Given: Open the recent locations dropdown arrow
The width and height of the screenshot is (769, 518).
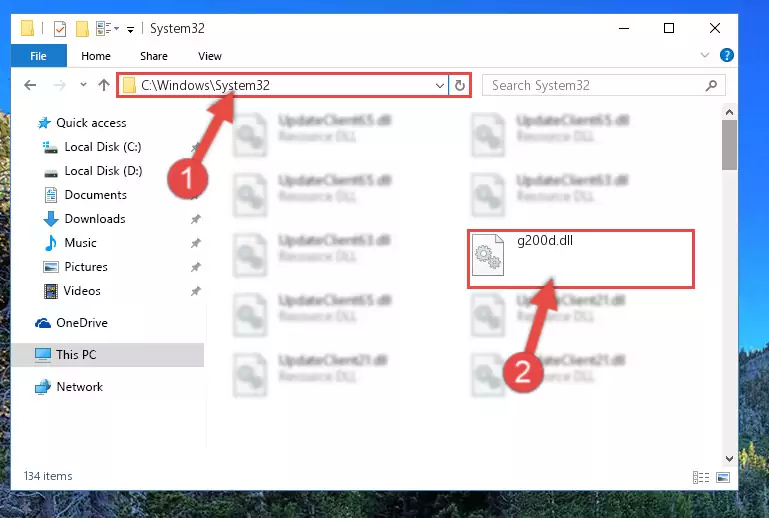Looking at the screenshot, I should click(83, 85).
